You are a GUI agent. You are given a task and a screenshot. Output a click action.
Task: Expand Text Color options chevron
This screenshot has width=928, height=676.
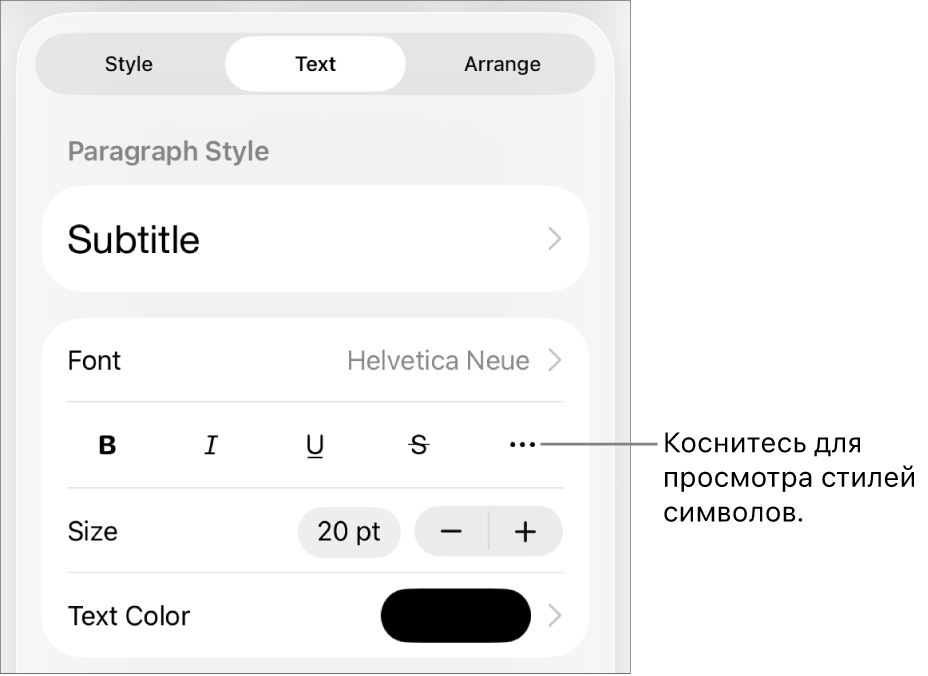click(555, 616)
